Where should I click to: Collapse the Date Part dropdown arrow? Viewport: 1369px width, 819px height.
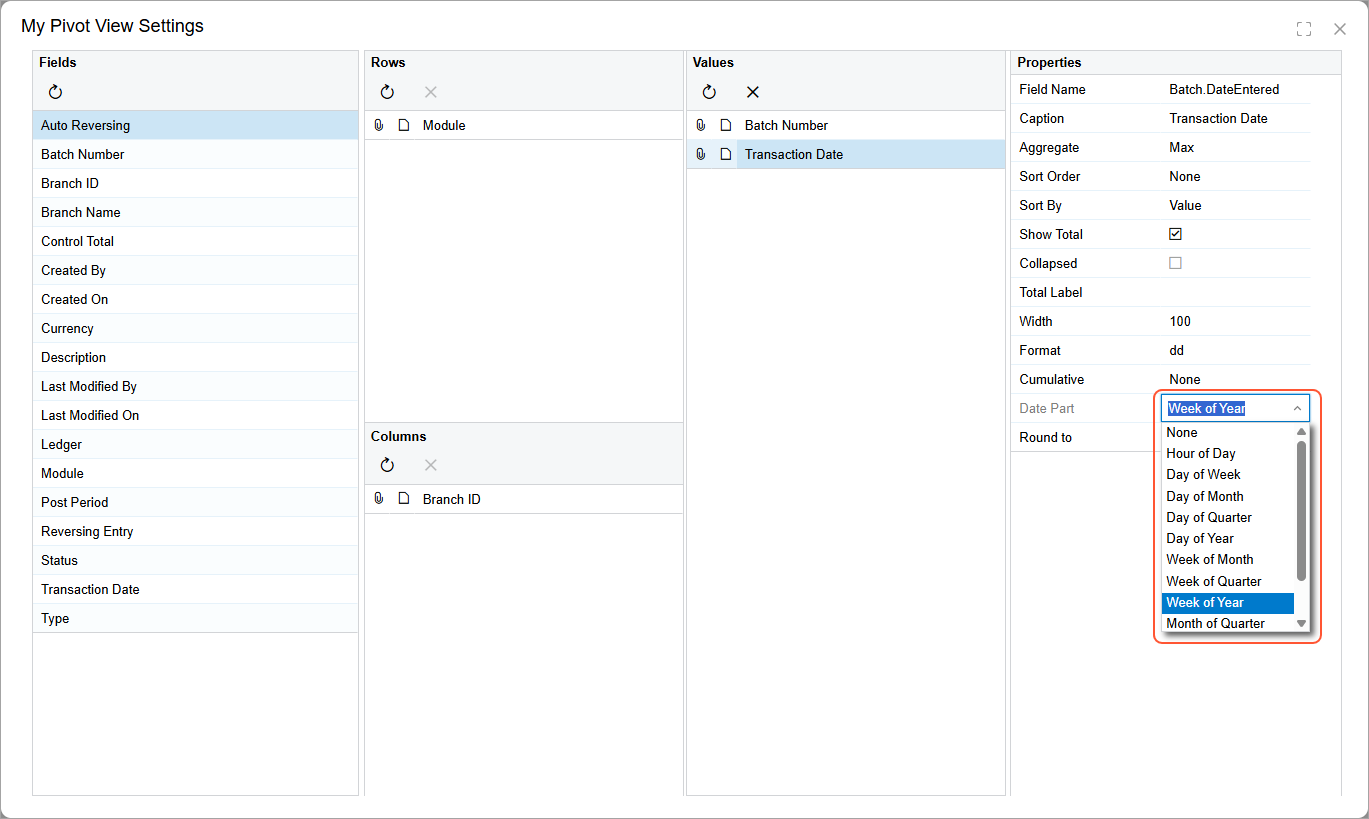click(x=1297, y=408)
